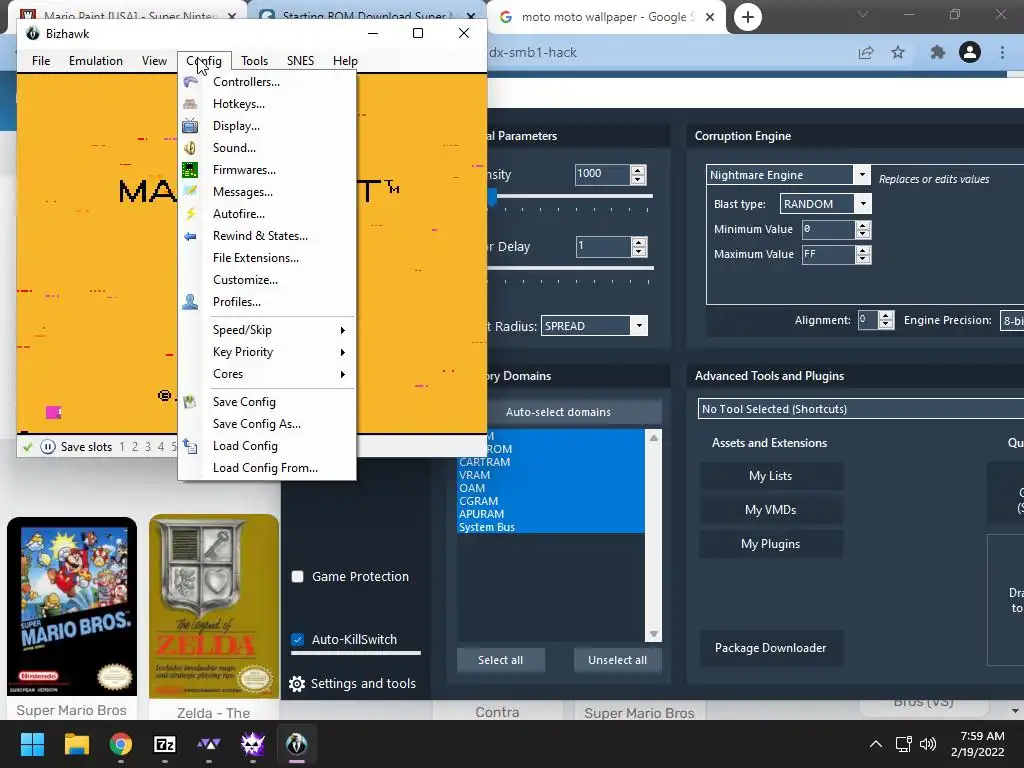Click the Intensity 1000 value field
The height and width of the screenshot is (768, 1024).
tap(601, 174)
